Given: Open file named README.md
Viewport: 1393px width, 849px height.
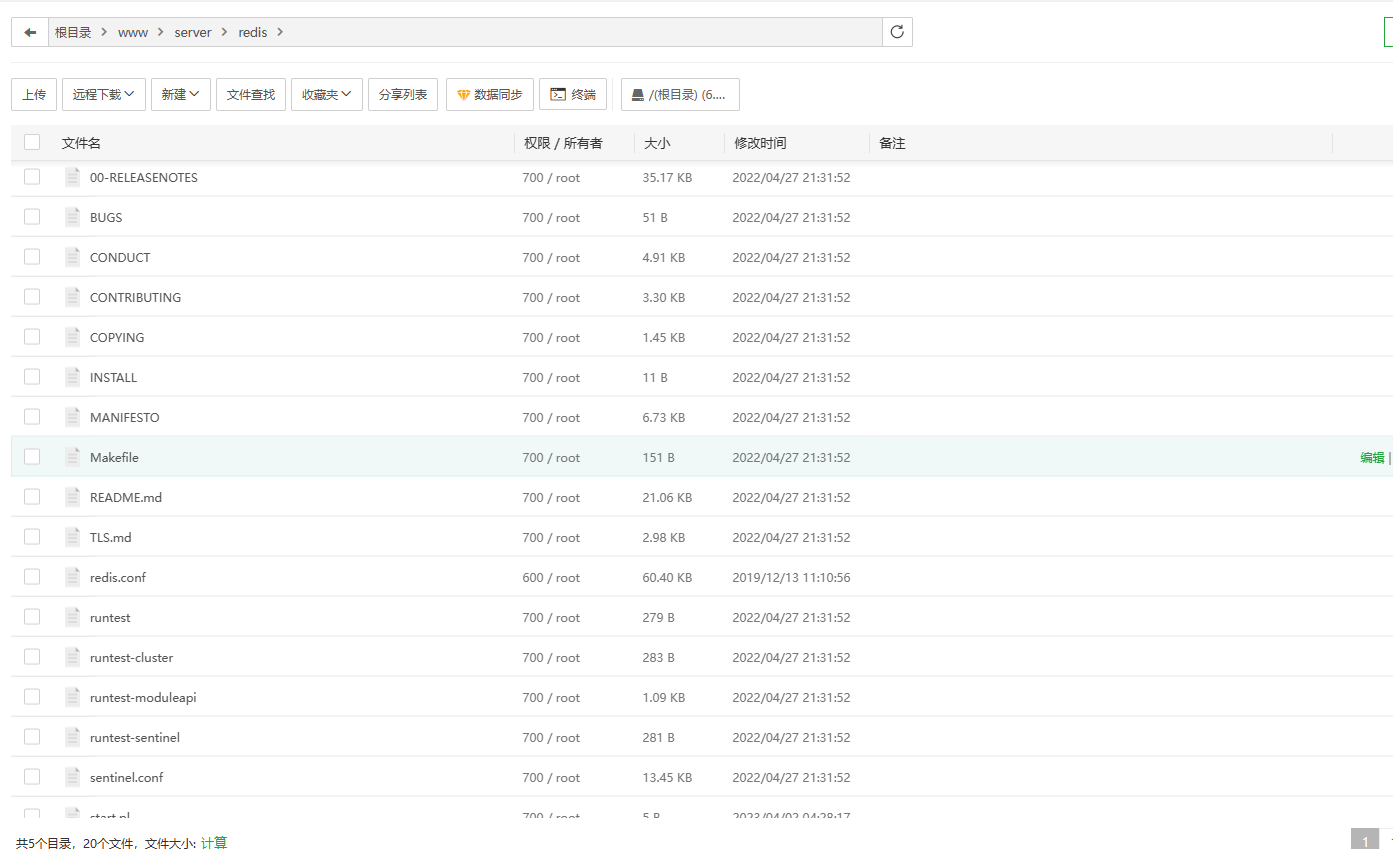Looking at the screenshot, I should click(x=126, y=497).
